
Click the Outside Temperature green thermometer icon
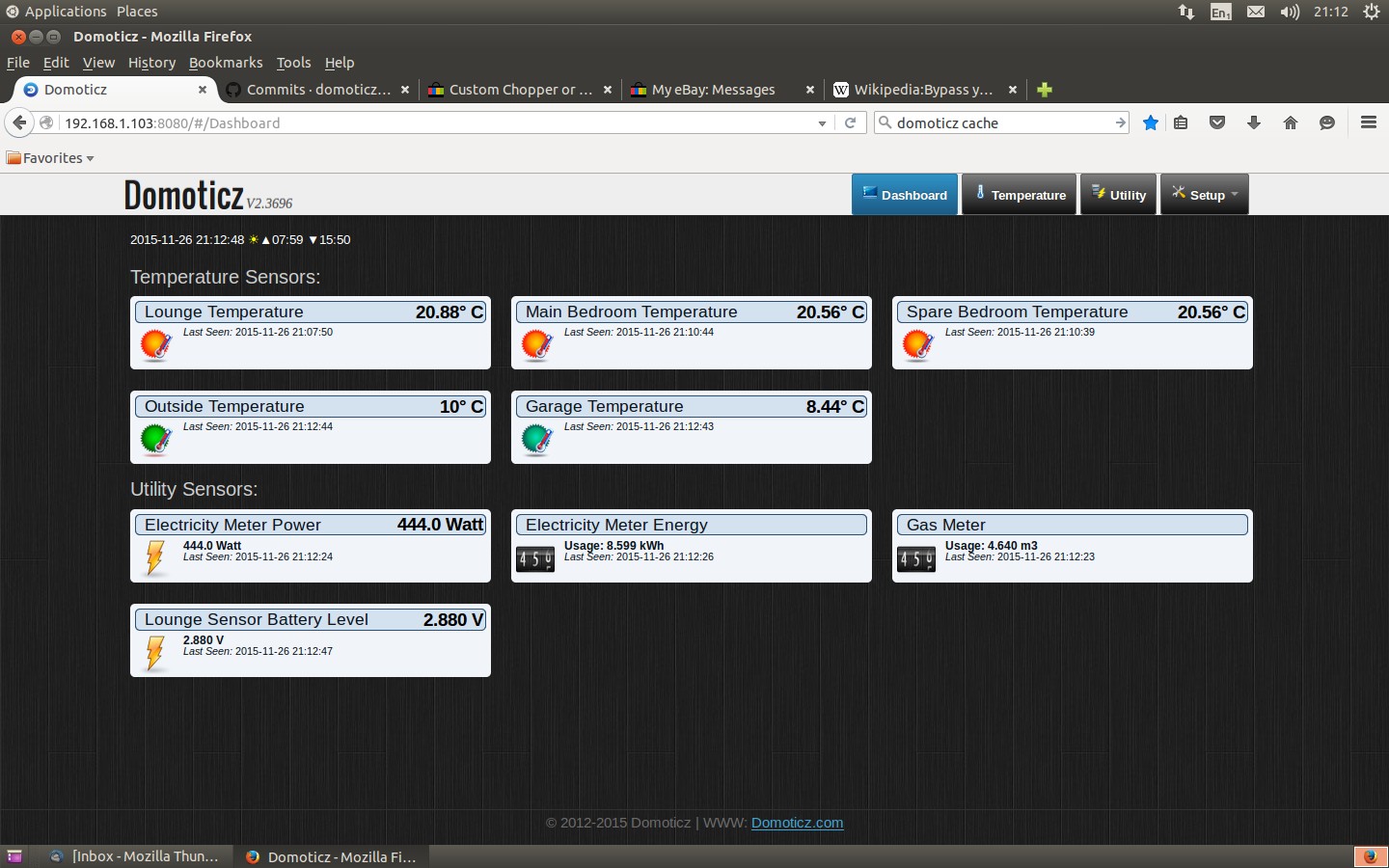click(156, 439)
